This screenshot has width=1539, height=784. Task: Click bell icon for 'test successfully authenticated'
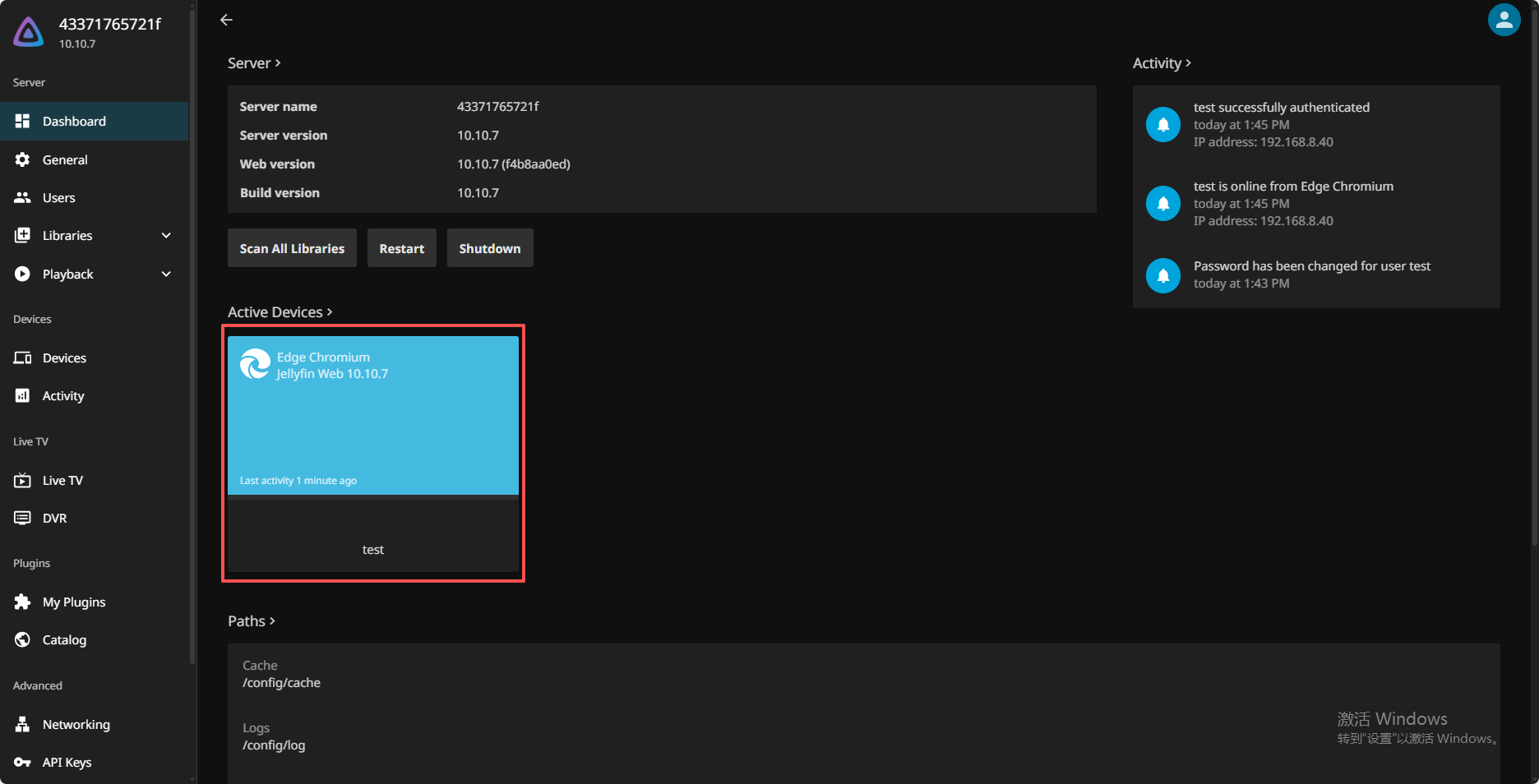point(1163,125)
